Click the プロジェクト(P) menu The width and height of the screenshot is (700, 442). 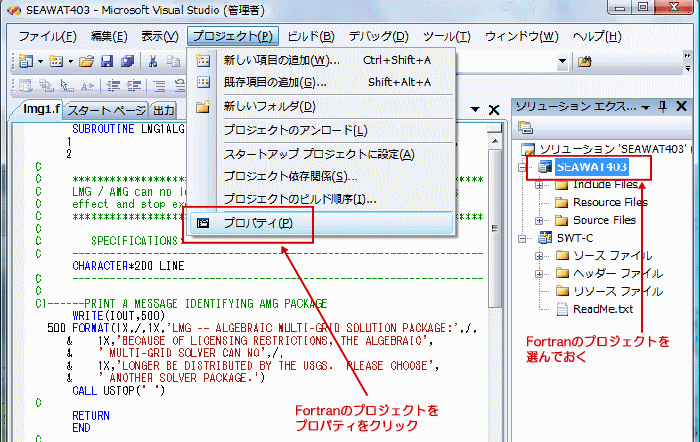(233, 36)
